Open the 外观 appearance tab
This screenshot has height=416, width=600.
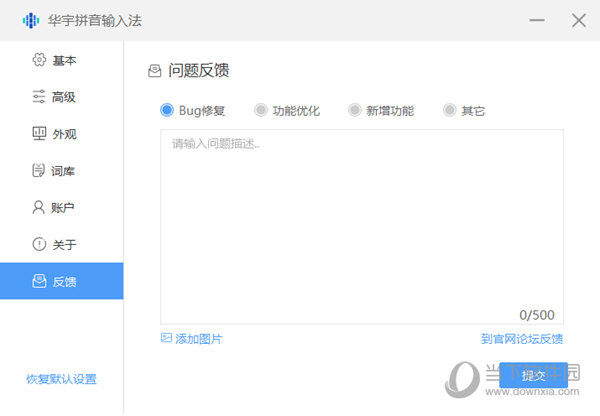pos(62,134)
